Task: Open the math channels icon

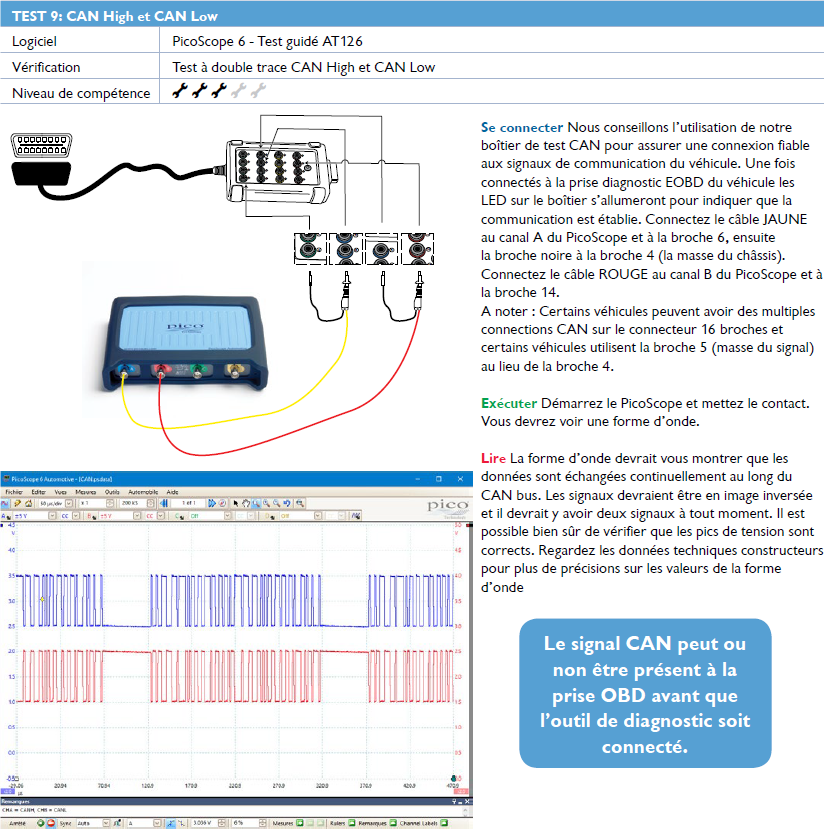Action: pos(356,516)
